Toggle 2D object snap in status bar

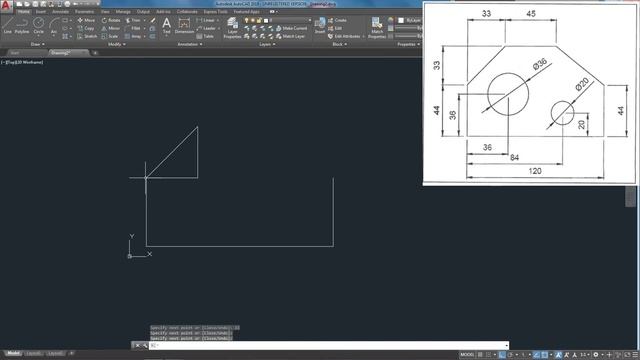click(x=544, y=355)
